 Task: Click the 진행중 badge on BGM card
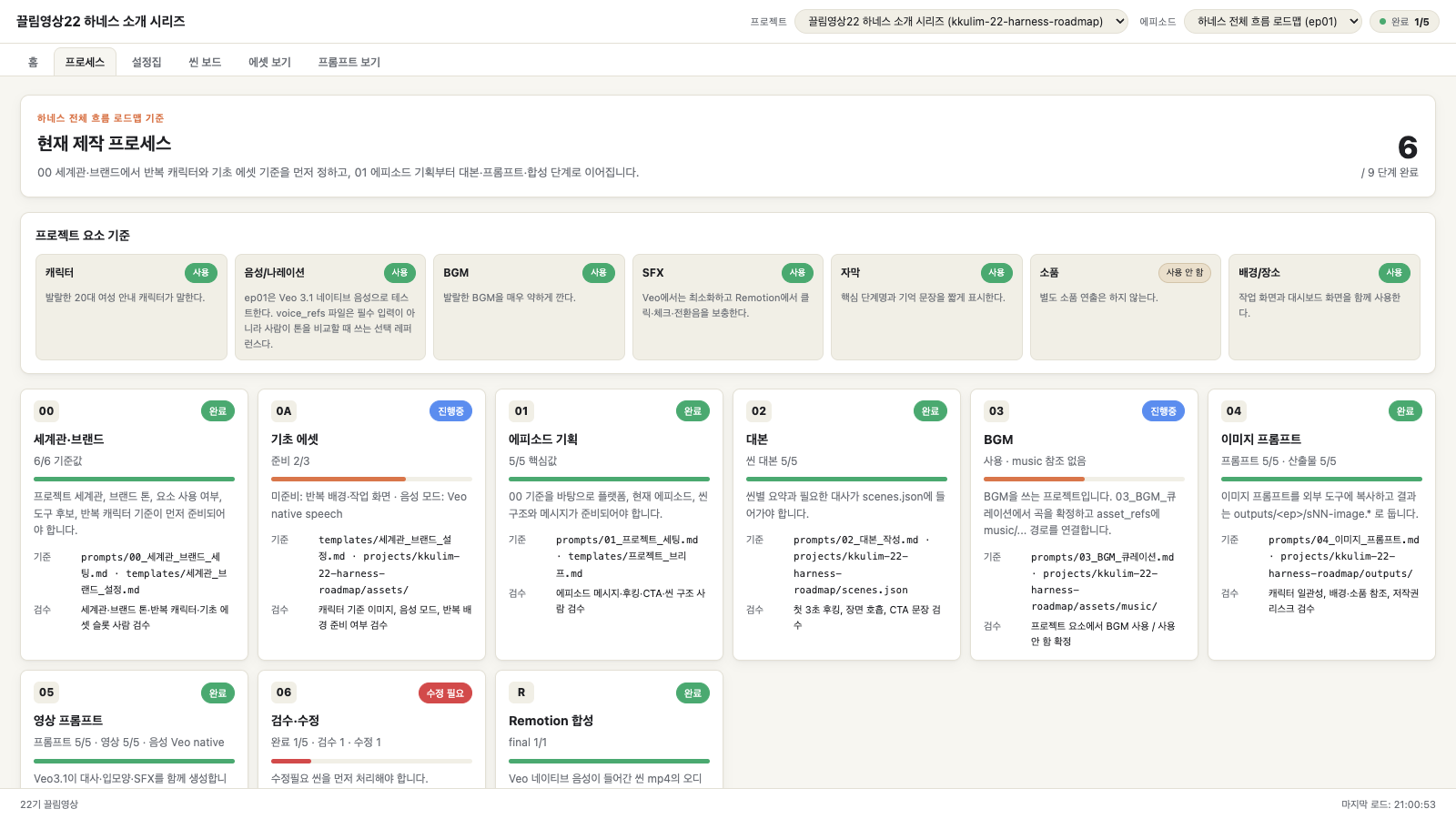(1163, 411)
